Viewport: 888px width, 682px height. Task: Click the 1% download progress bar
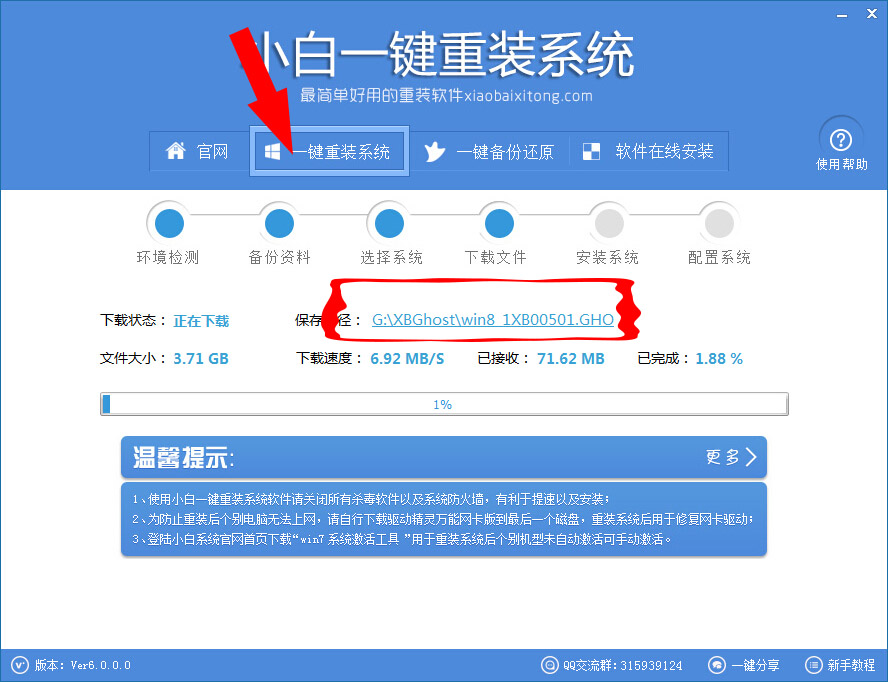[444, 403]
